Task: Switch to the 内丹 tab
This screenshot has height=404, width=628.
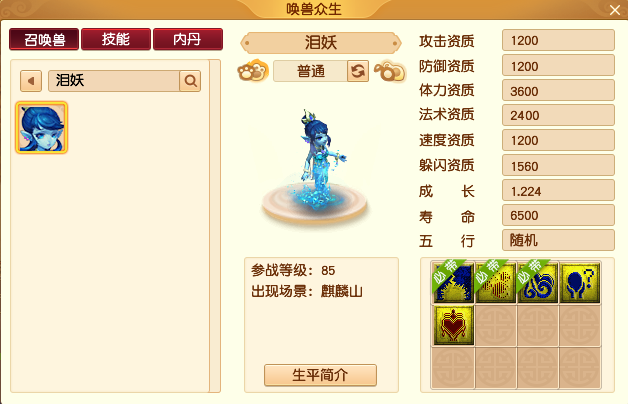Action: pos(188,39)
